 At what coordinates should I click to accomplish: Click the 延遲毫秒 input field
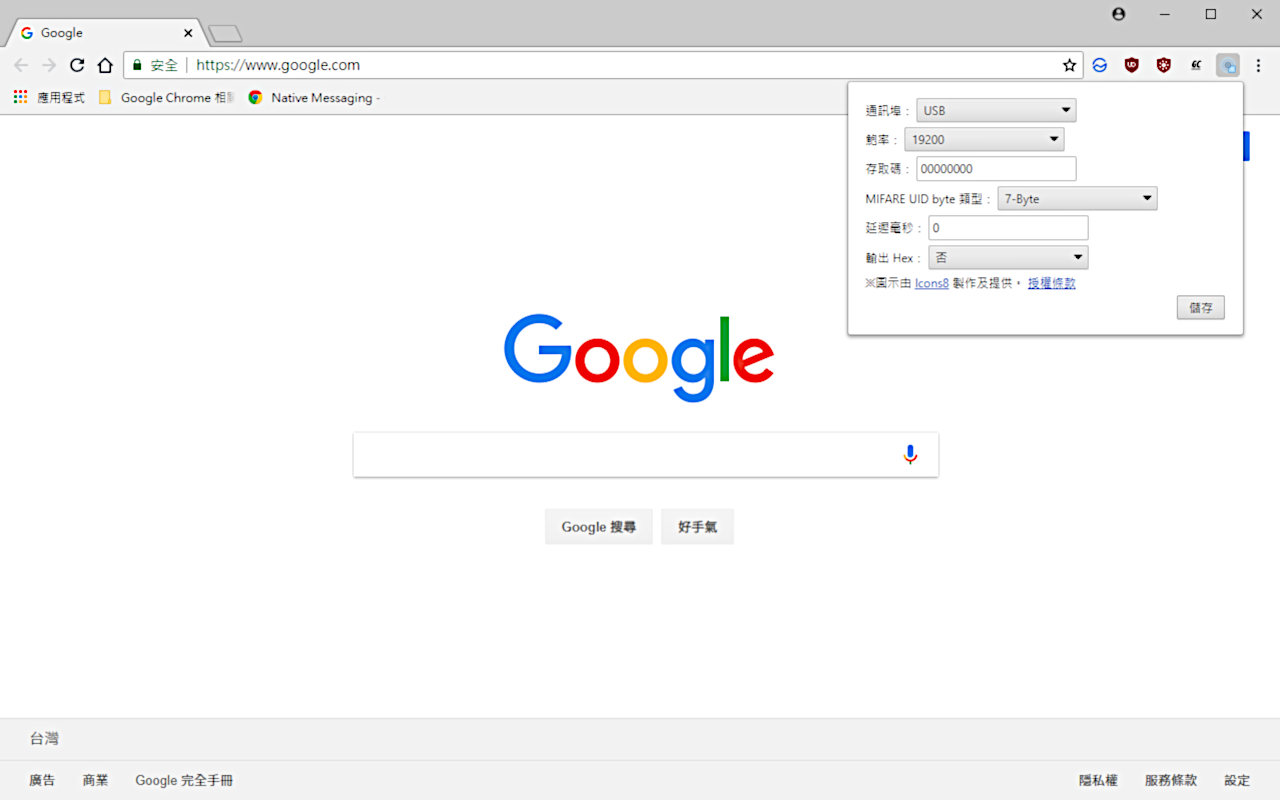(1008, 228)
